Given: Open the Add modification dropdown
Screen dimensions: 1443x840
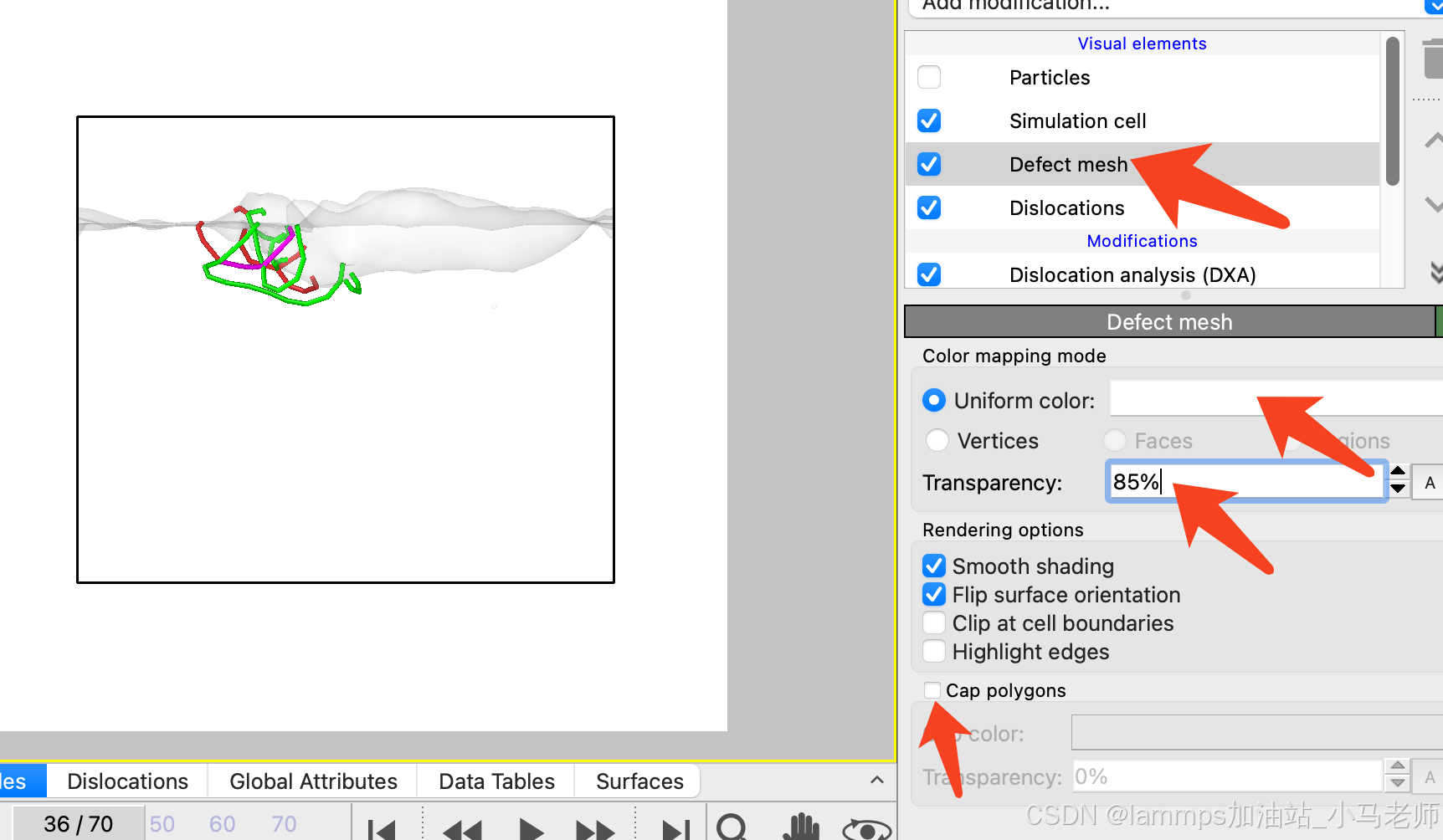Looking at the screenshot, I should (1175, 7).
